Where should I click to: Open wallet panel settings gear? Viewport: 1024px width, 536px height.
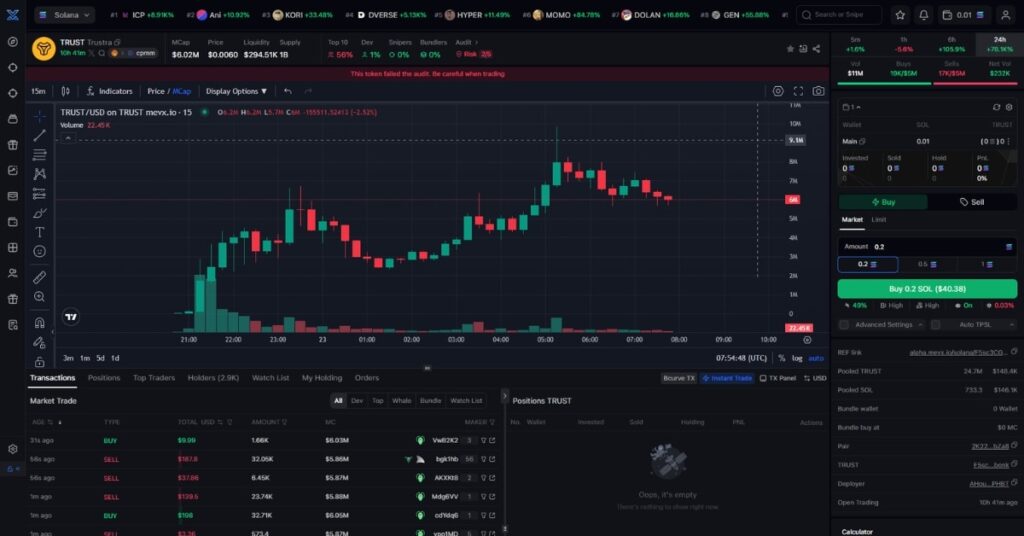[1009, 107]
